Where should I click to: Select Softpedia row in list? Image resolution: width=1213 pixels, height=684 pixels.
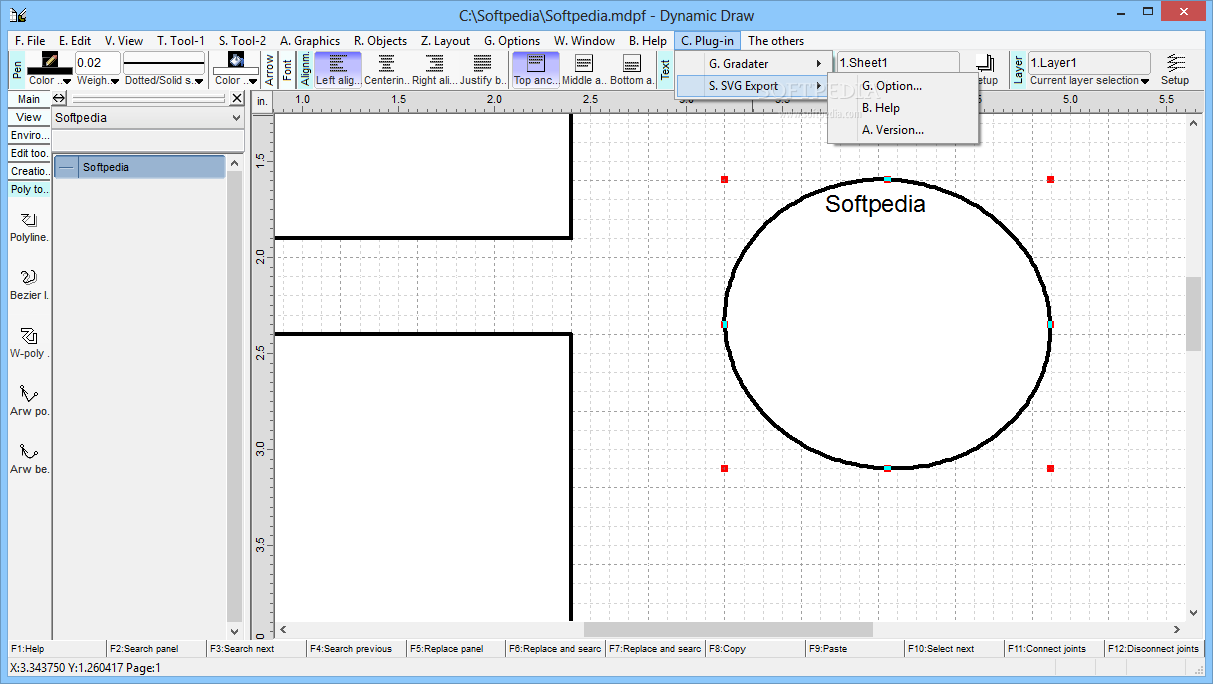(140, 167)
